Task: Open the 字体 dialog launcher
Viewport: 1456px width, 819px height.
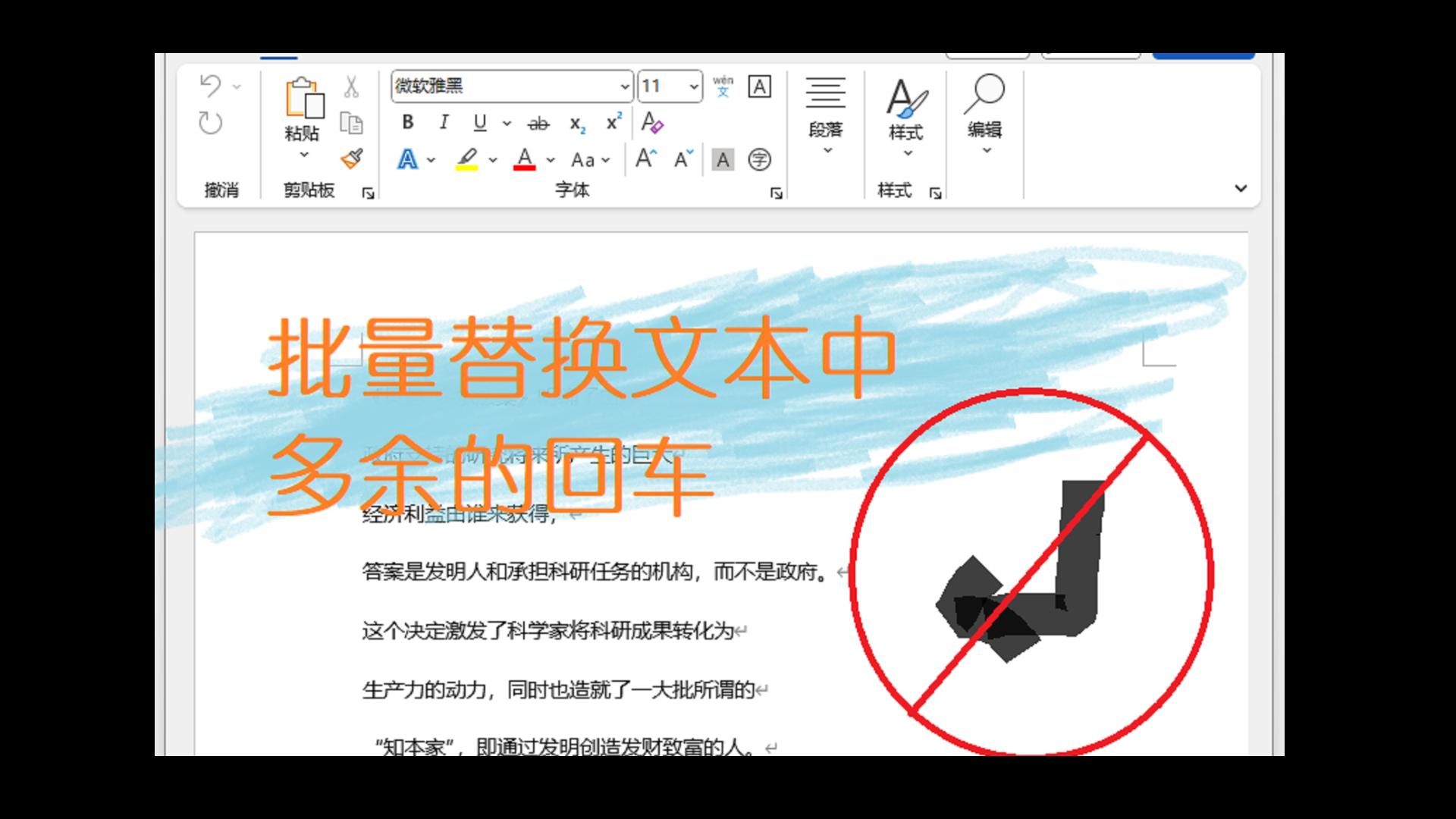Action: [777, 193]
